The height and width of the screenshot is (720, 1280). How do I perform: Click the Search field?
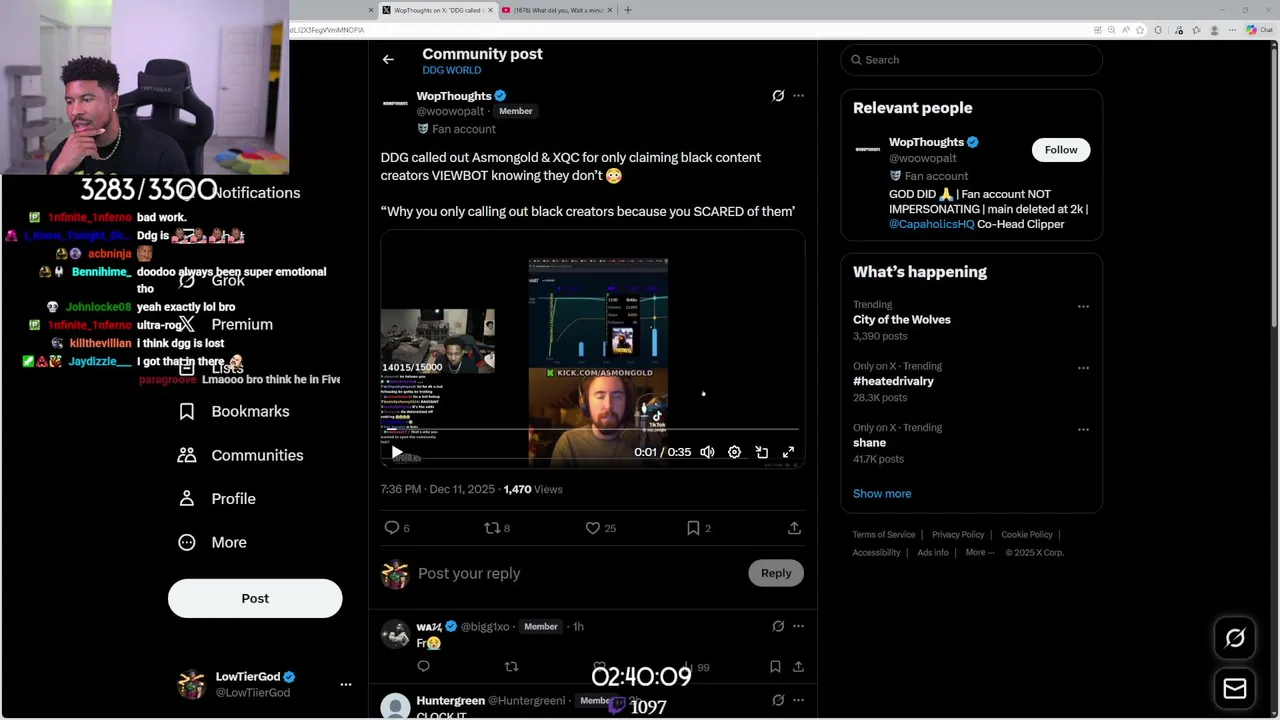(x=971, y=60)
